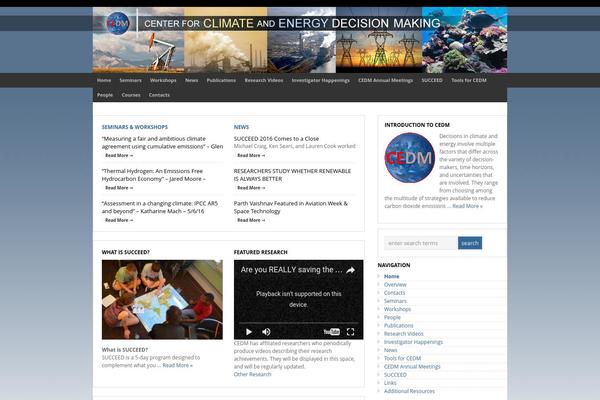Screen dimensions: 600x400
Task: Open Home in top menu bar
Action: pyautogui.click(x=104, y=80)
